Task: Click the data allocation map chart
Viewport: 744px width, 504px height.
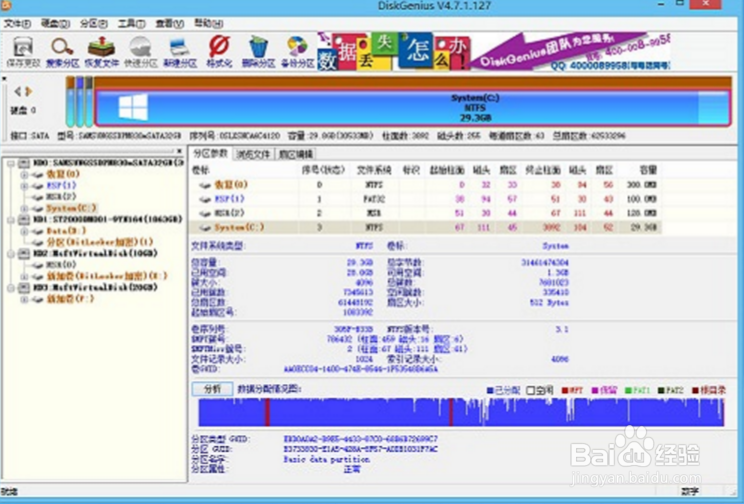Action: [x=461, y=412]
